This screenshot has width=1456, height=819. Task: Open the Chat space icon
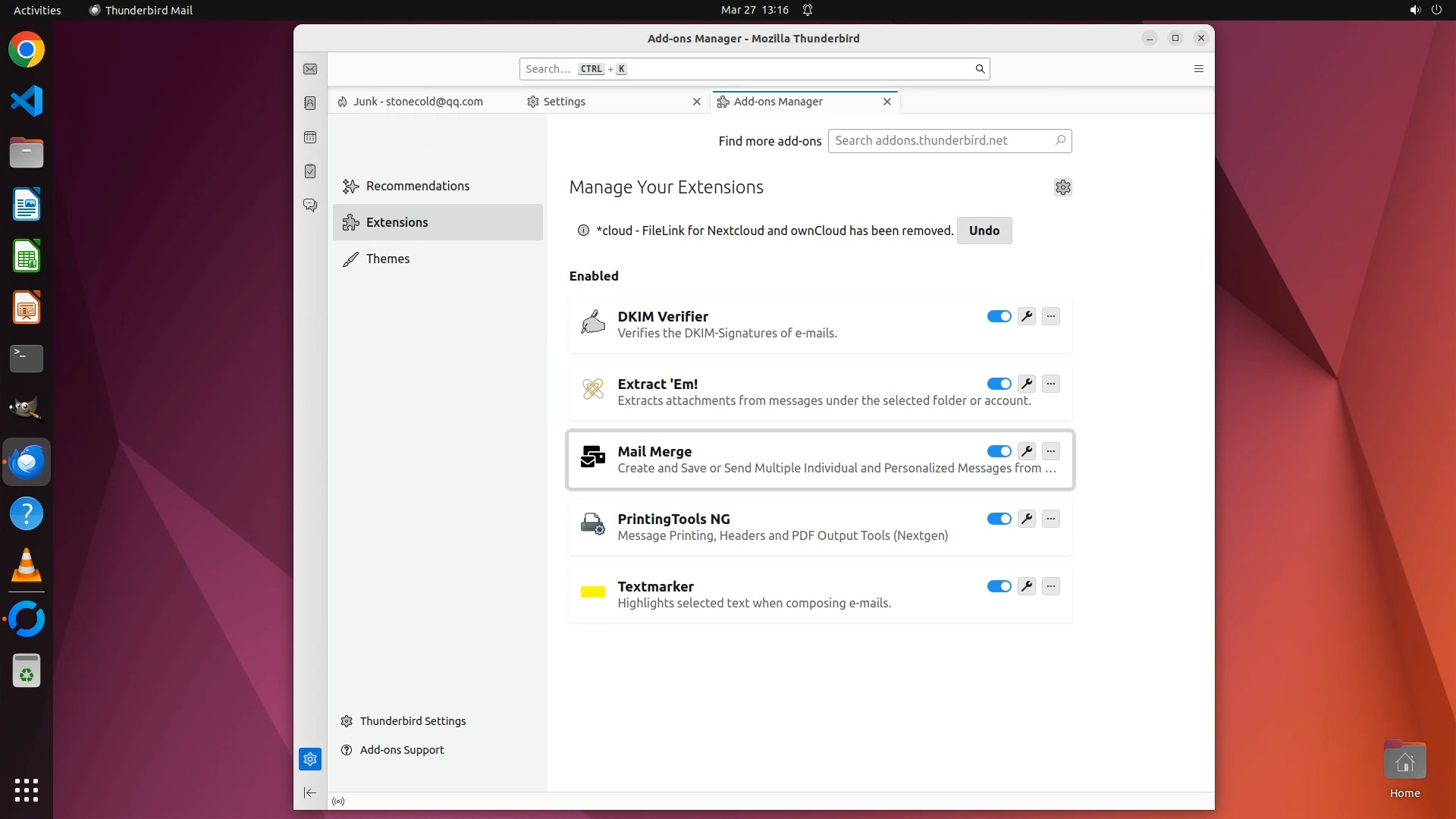click(310, 206)
